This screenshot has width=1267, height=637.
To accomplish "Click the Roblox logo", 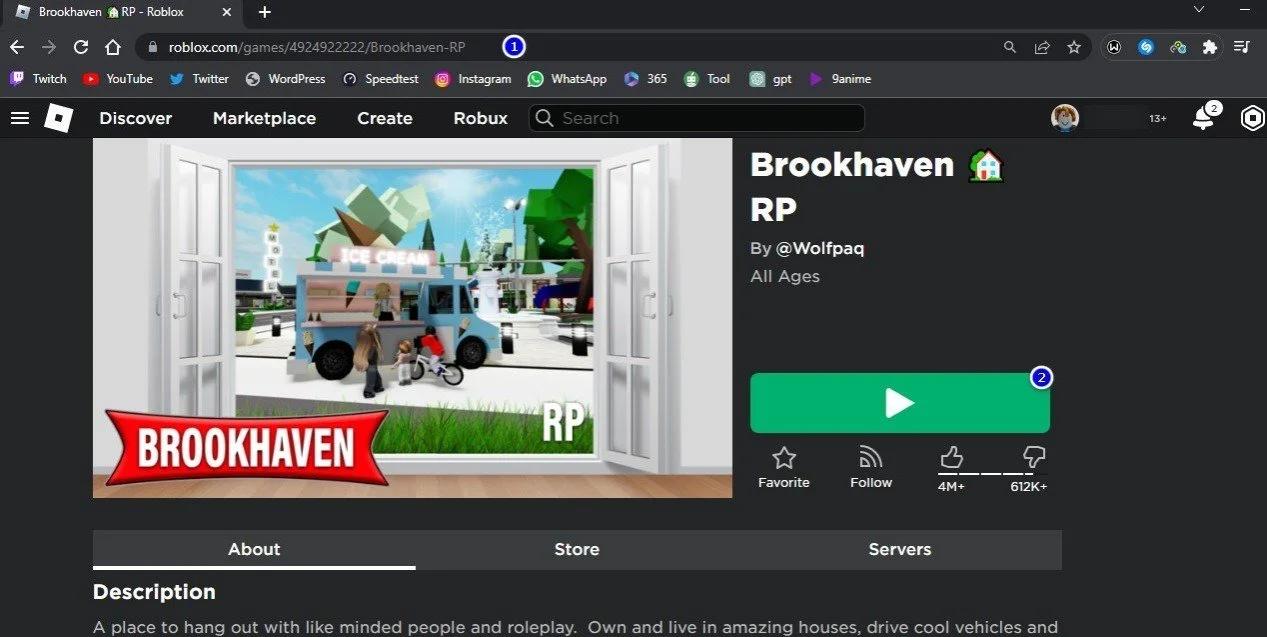I will (x=58, y=118).
